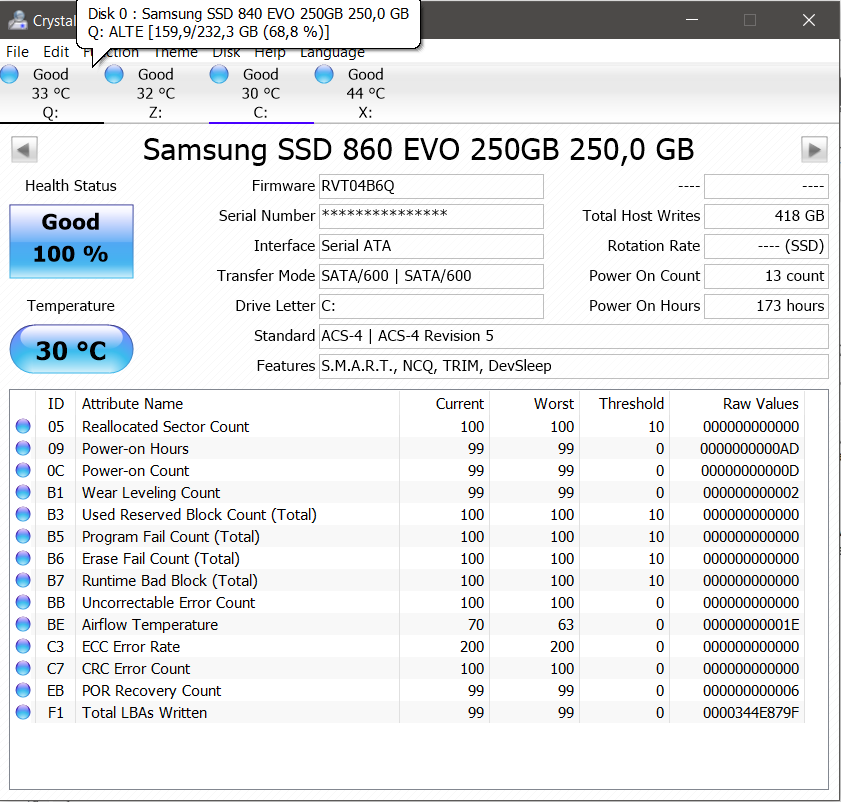The image size is (841, 802).
Task: Open the Edit menu
Action: tap(56, 52)
